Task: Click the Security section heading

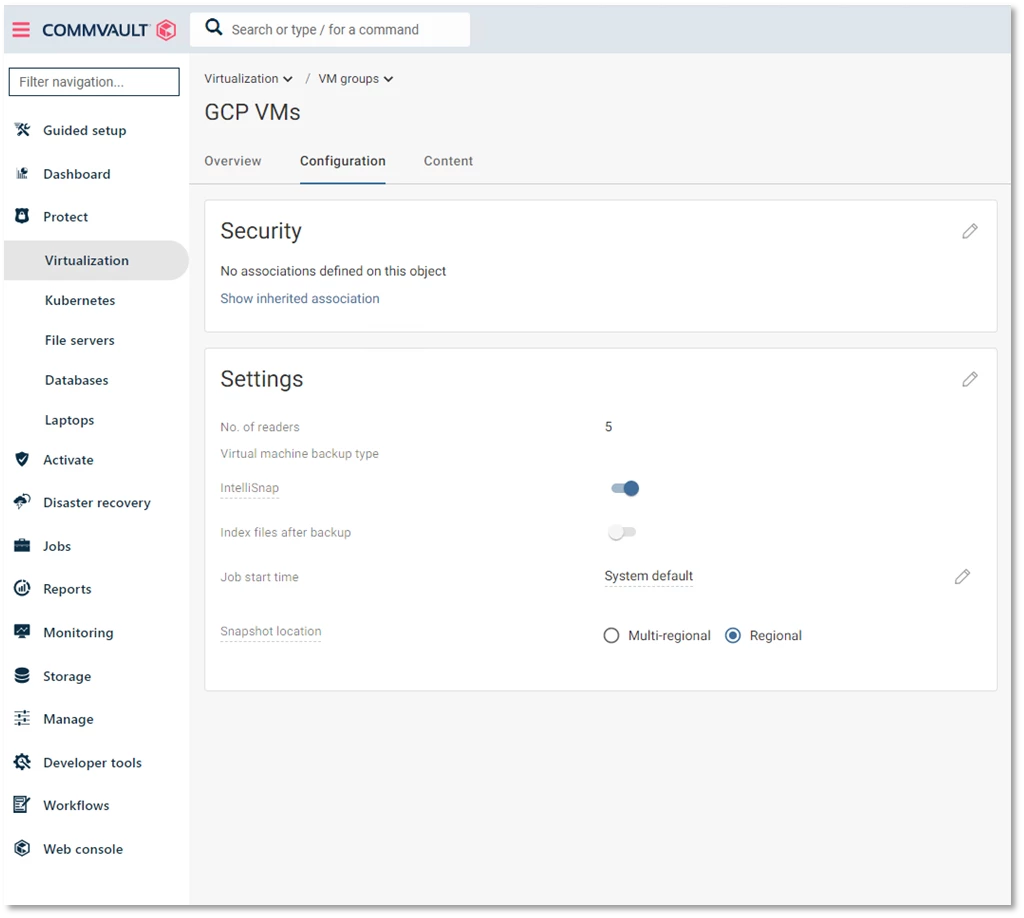Action: (261, 231)
